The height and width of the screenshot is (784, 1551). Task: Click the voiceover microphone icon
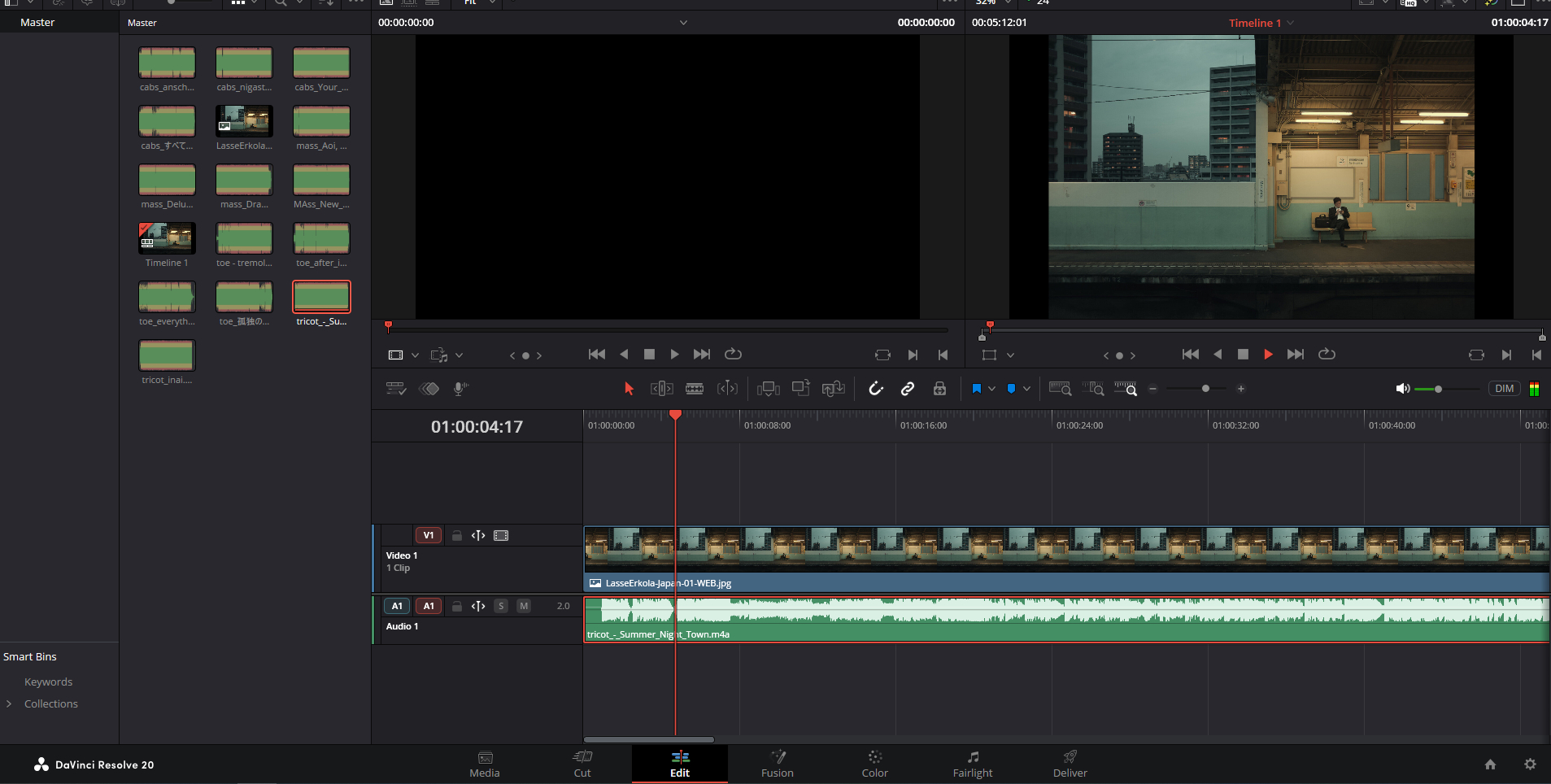coord(460,389)
